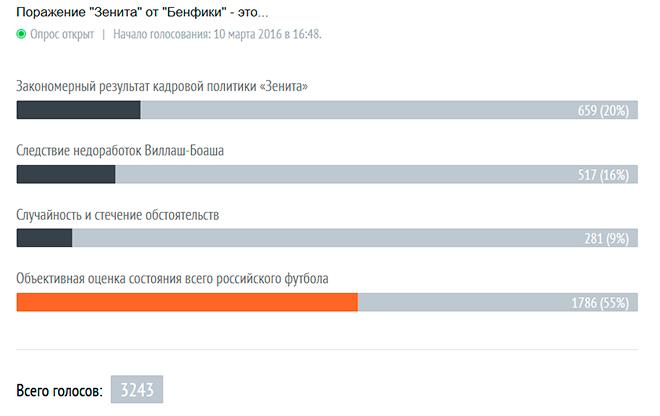
Task: Click the 'Опрос открыт' status text
Action: 62,34
